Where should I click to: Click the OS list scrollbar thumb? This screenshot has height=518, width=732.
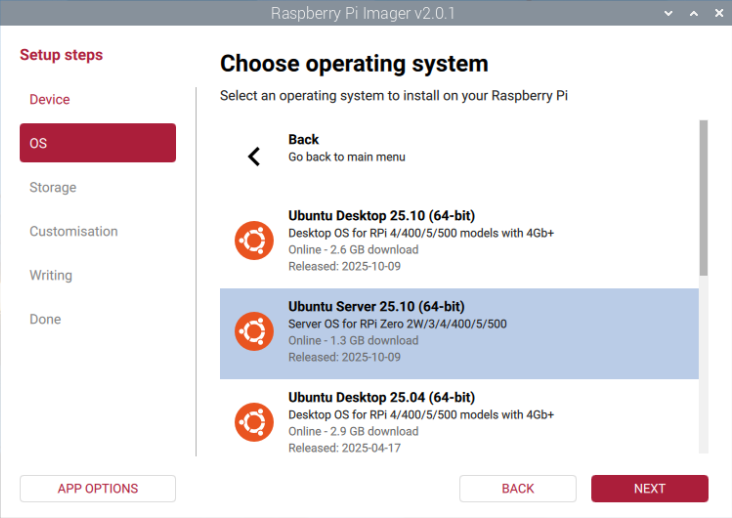(x=704, y=198)
